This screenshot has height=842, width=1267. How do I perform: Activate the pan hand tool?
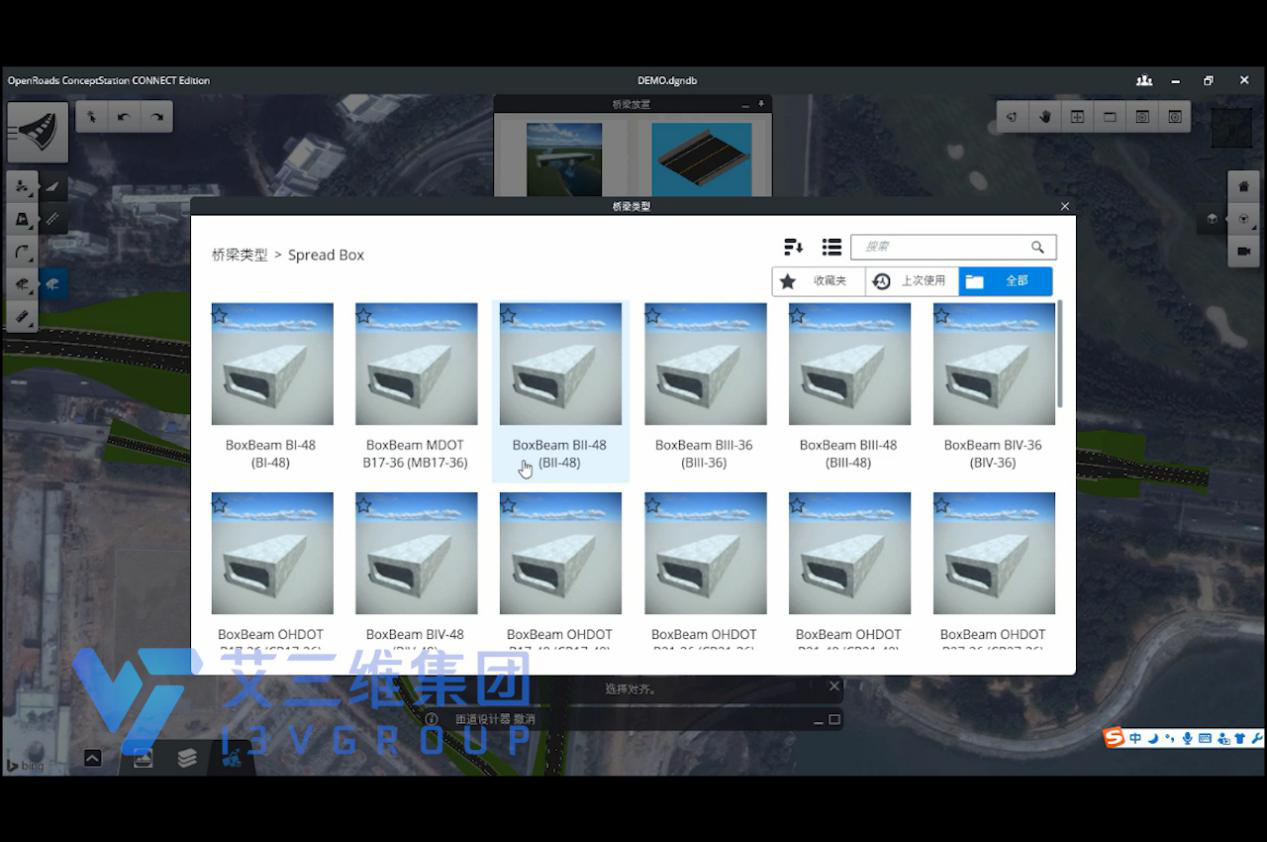[1045, 117]
